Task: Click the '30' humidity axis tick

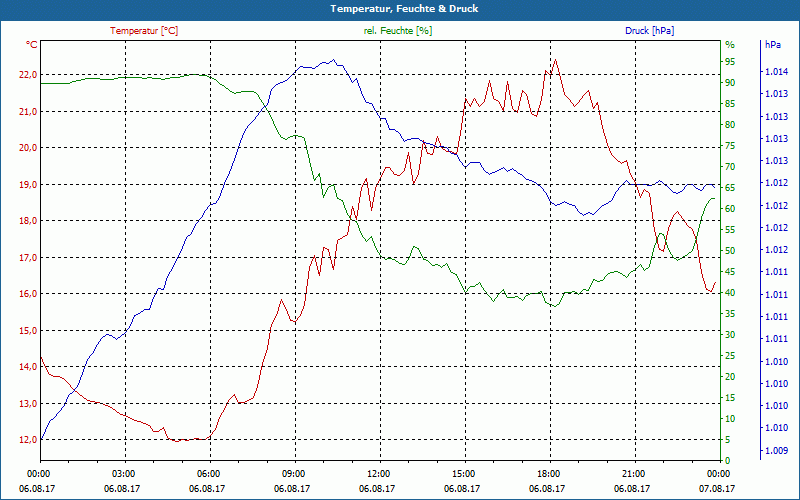Action: [x=730, y=335]
